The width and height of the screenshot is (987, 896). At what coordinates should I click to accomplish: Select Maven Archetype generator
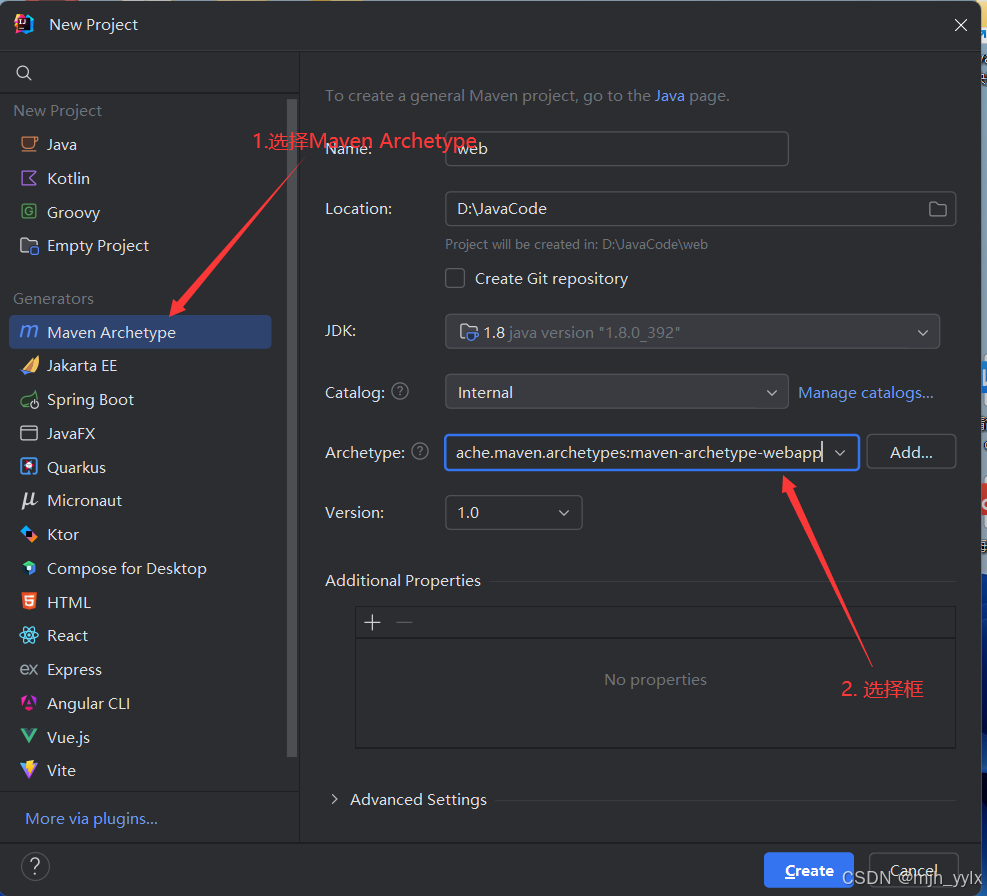coord(140,332)
